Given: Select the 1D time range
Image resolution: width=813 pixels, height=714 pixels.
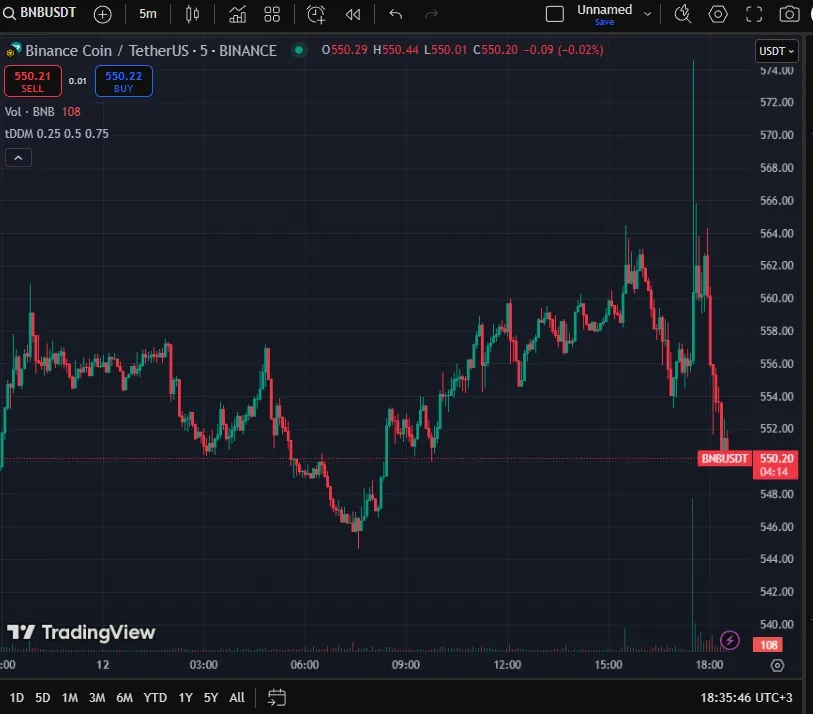Looking at the screenshot, I should click(x=17, y=698).
